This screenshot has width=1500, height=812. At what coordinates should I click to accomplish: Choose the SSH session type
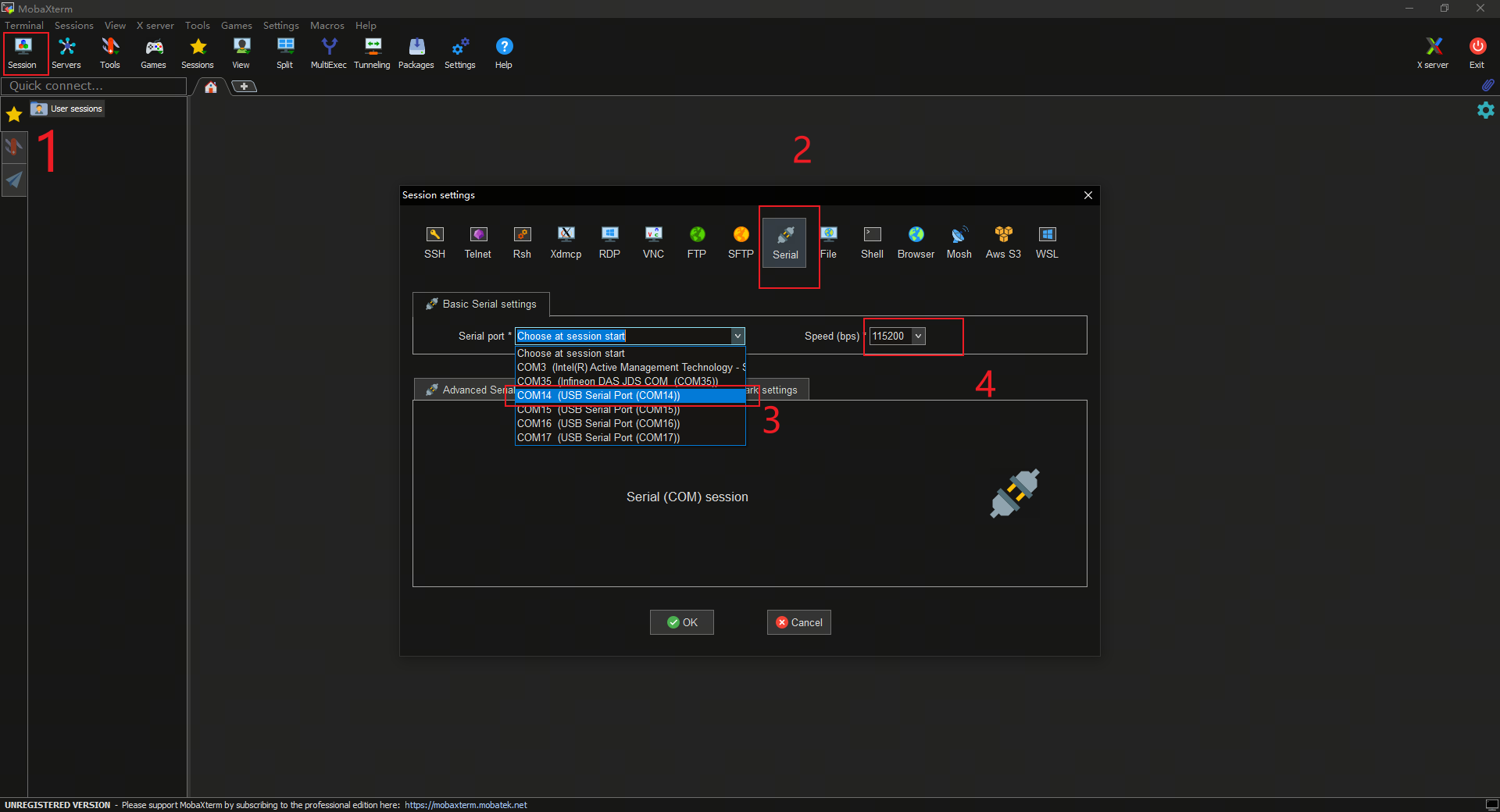[x=435, y=243]
